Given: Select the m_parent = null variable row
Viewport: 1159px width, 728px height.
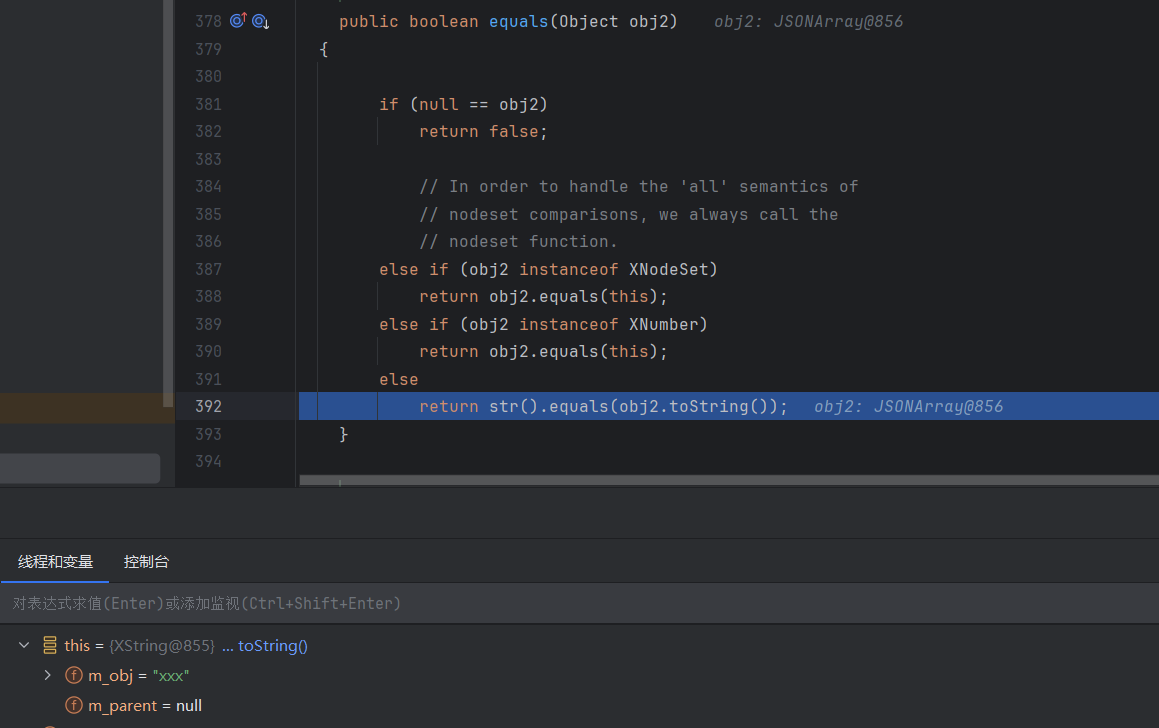Looking at the screenshot, I should (145, 706).
